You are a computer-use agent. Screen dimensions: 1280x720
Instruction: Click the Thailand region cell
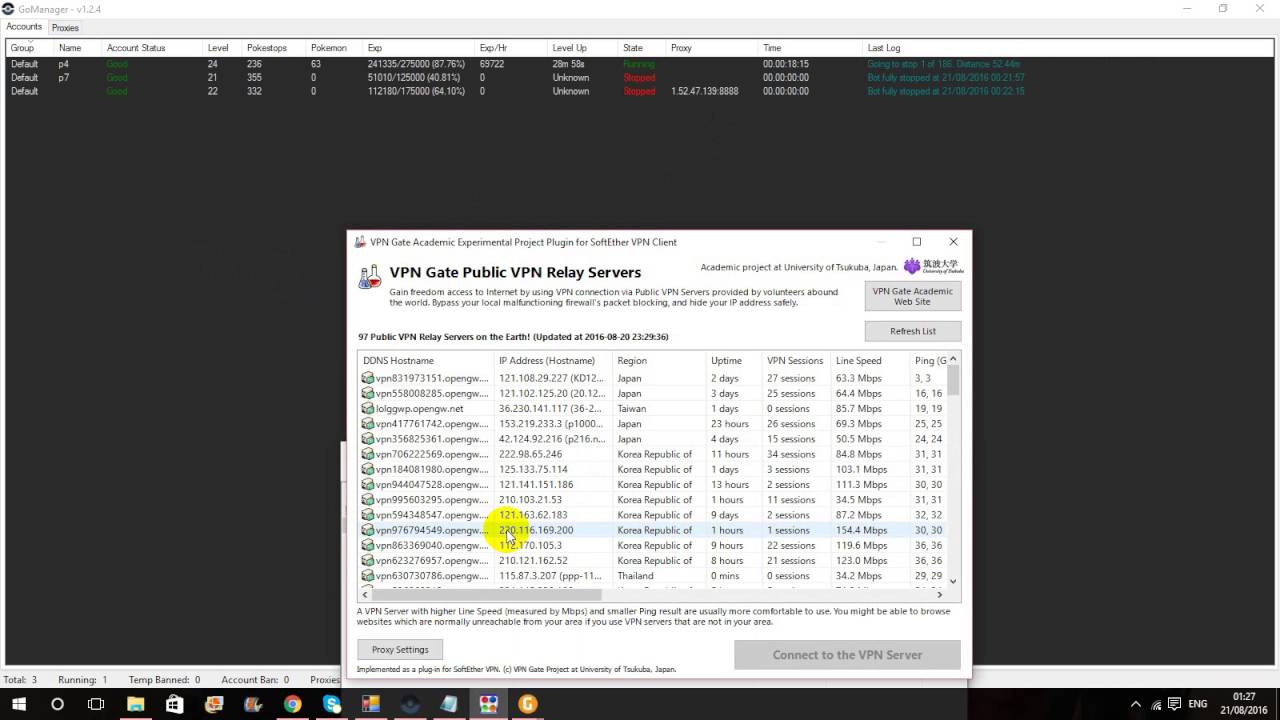tap(636, 576)
